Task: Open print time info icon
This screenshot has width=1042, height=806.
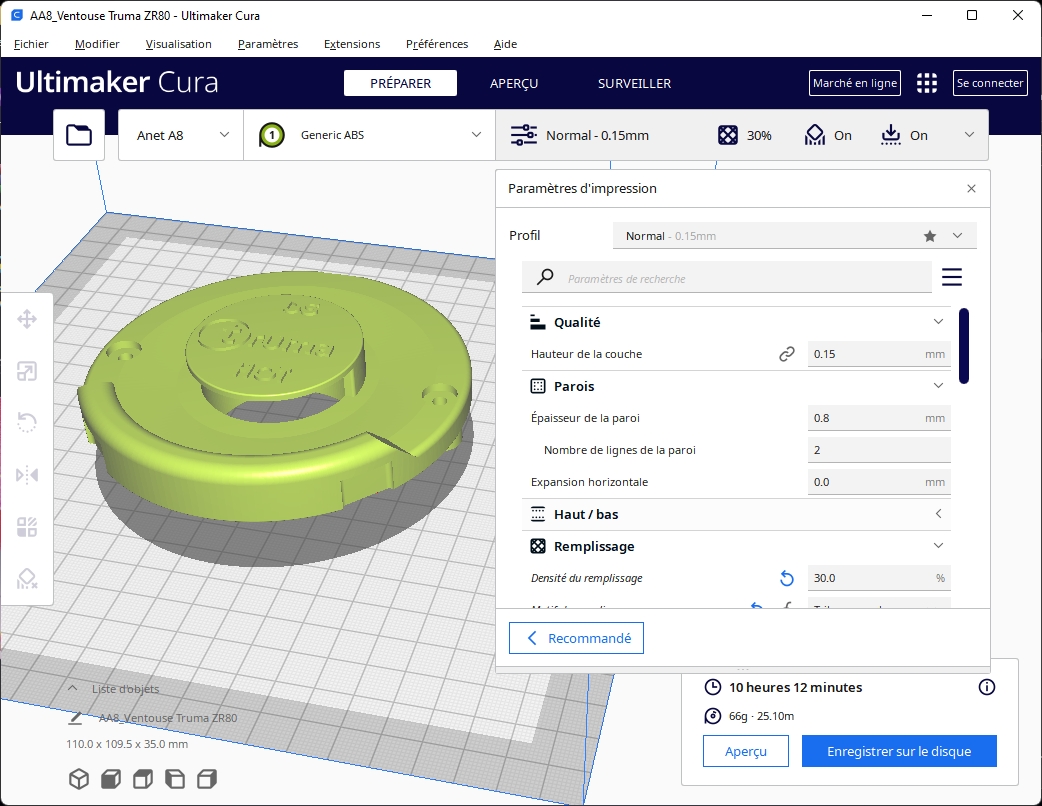Action: click(986, 687)
